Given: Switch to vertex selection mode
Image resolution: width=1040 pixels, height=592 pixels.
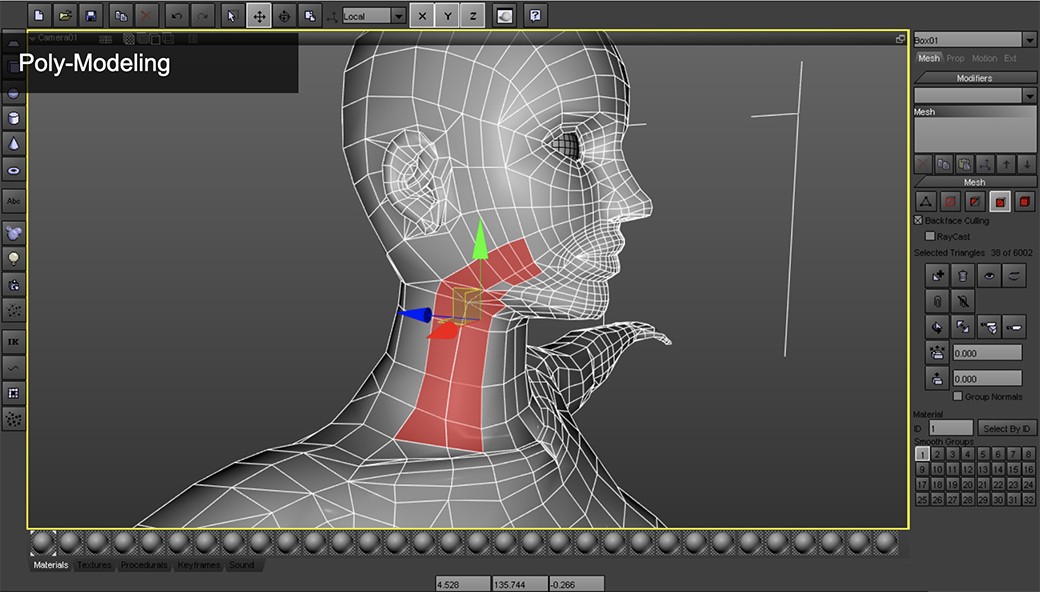Looking at the screenshot, I should (x=926, y=202).
